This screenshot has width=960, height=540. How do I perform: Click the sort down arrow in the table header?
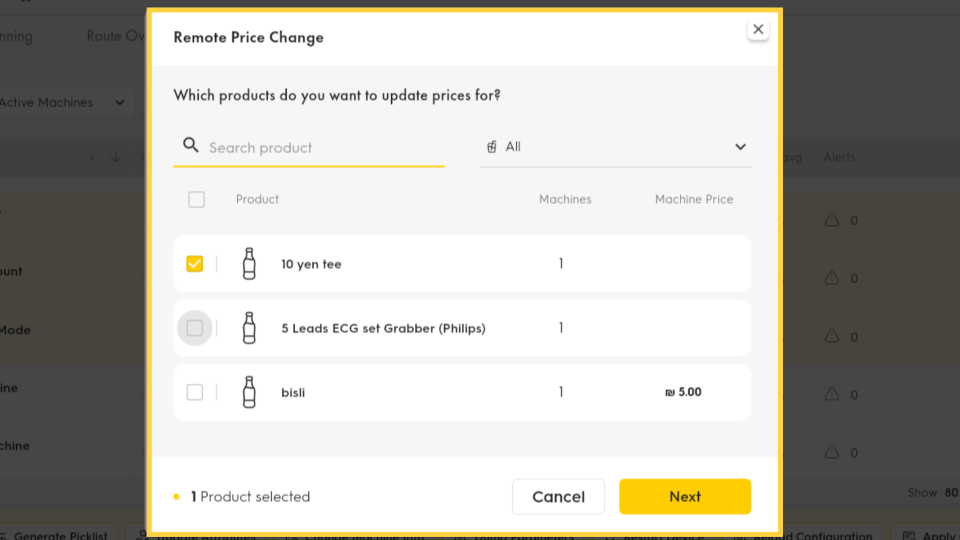[x=116, y=157]
